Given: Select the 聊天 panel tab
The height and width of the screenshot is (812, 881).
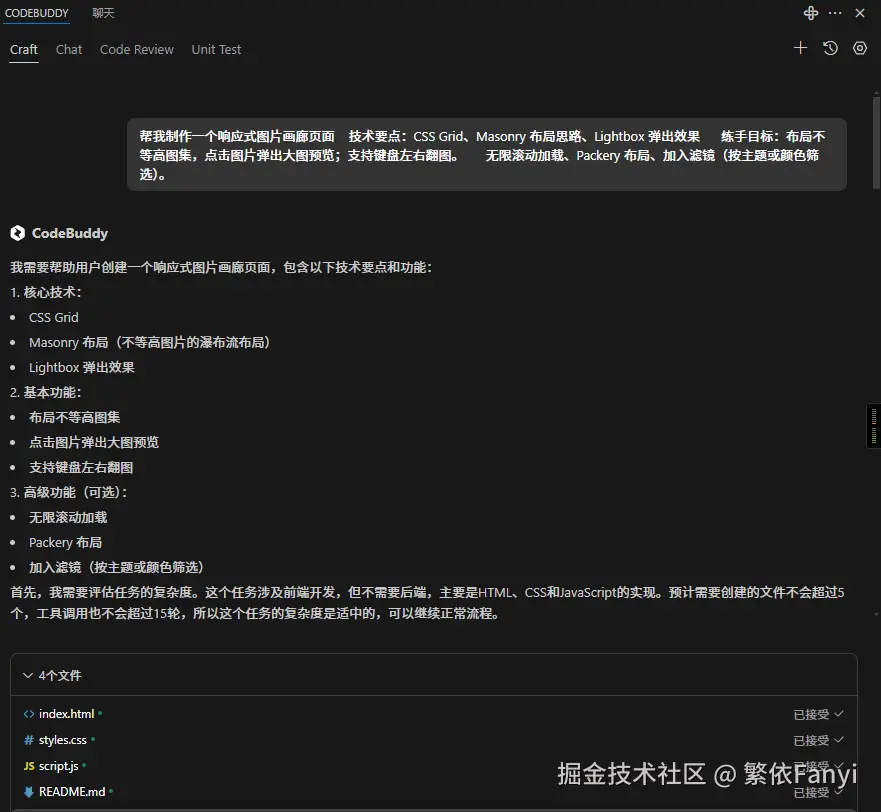Looking at the screenshot, I should coord(103,13).
